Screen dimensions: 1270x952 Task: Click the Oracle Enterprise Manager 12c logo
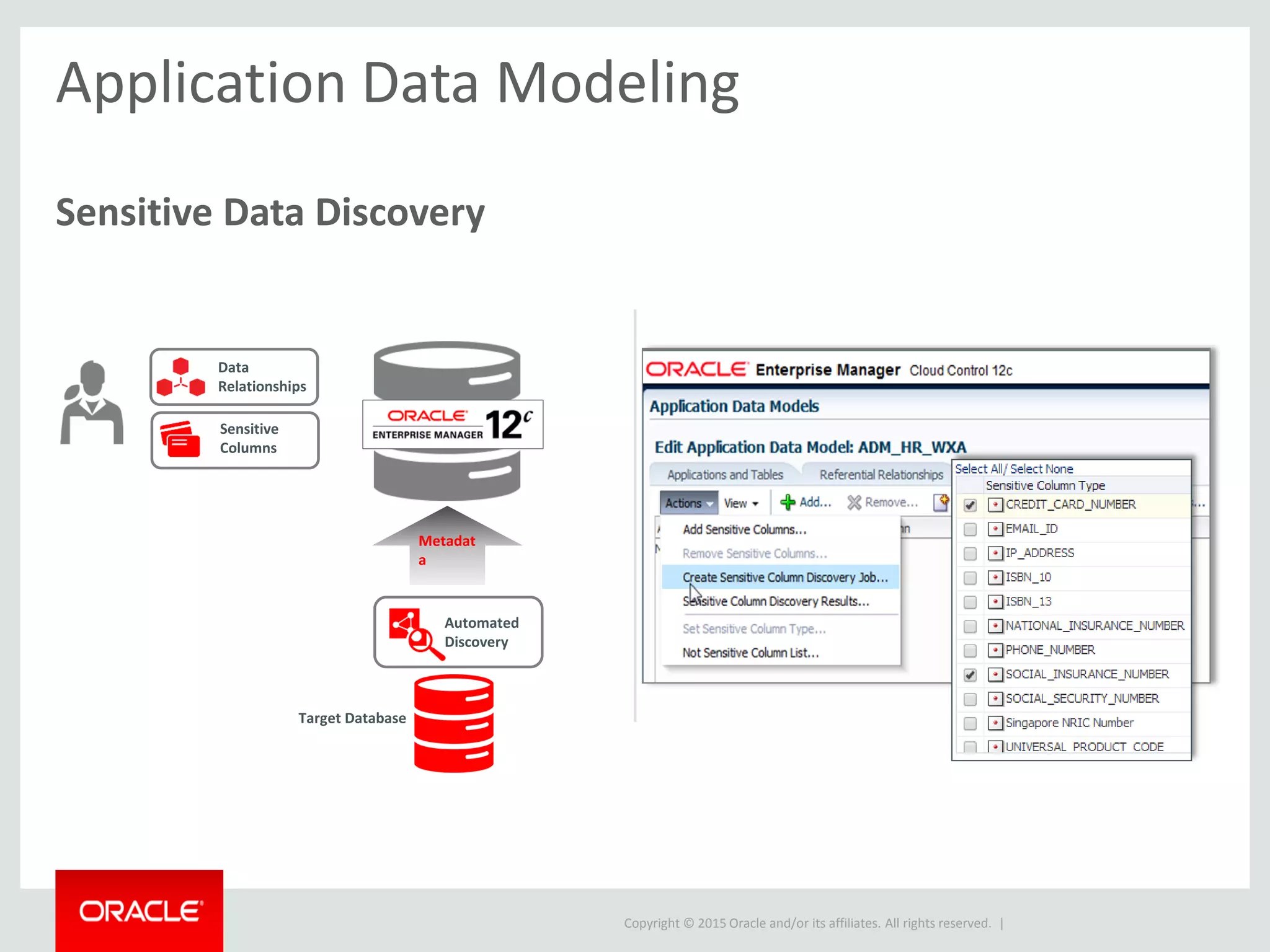click(x=453, y=425)
